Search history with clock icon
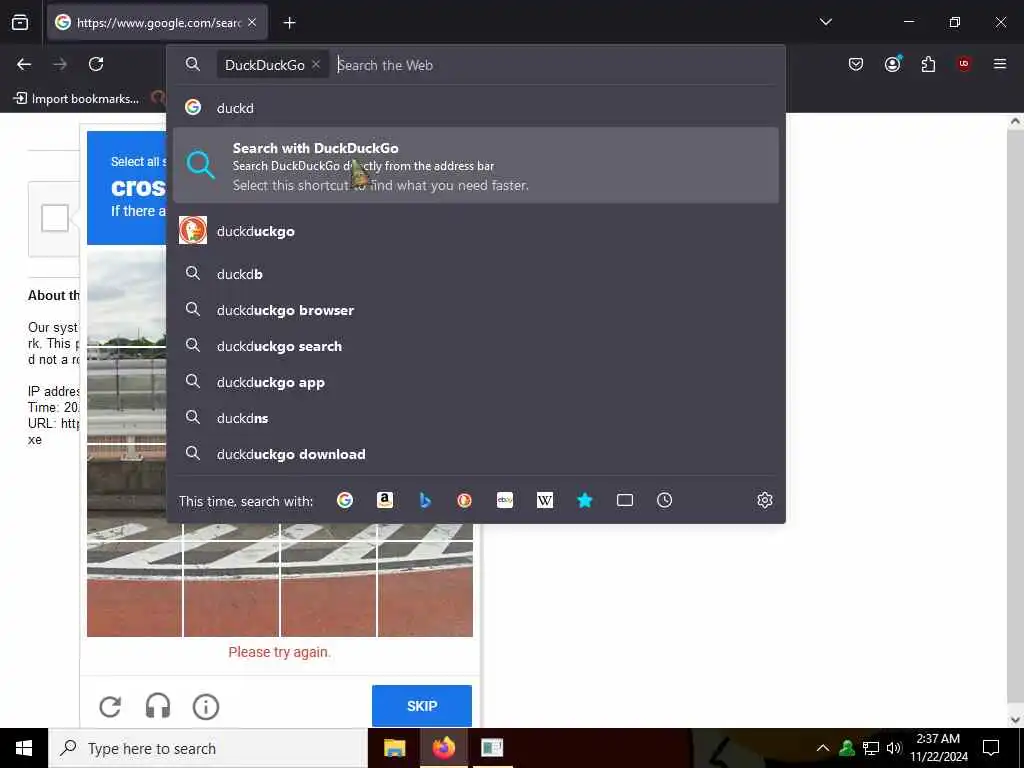The height and width of the screenshot is (768, 1024). [x=665, y=500]
